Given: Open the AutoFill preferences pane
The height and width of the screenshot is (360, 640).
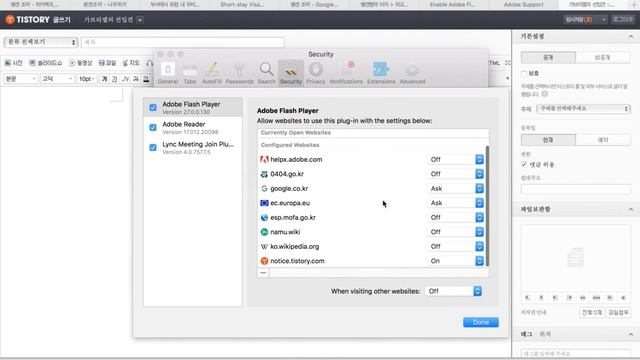Looking at the screenshot, I should [x=211, y=73].
